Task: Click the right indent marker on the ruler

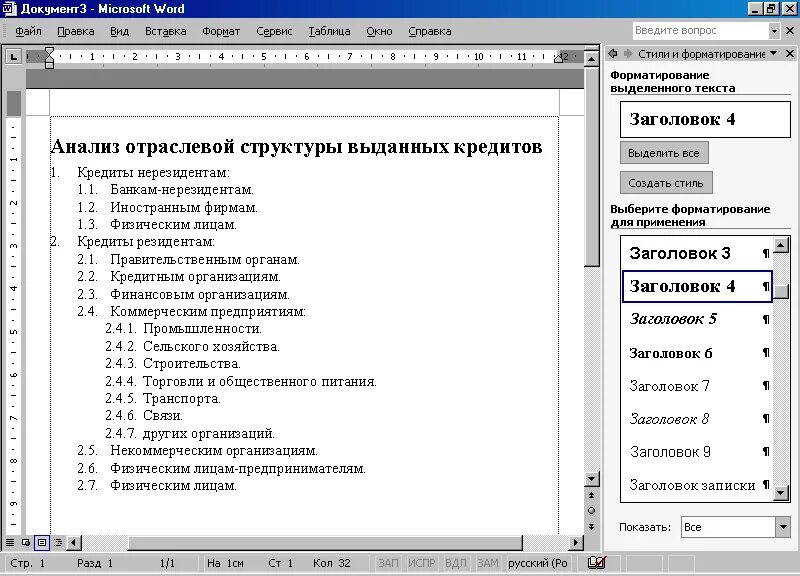Action: click(x=558, y=59)
